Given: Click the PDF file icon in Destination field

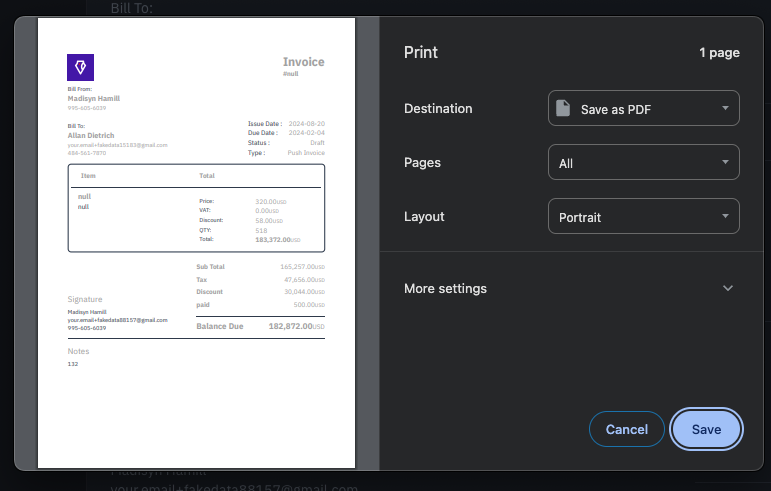Looking at the screenshot, I should 564,108.
